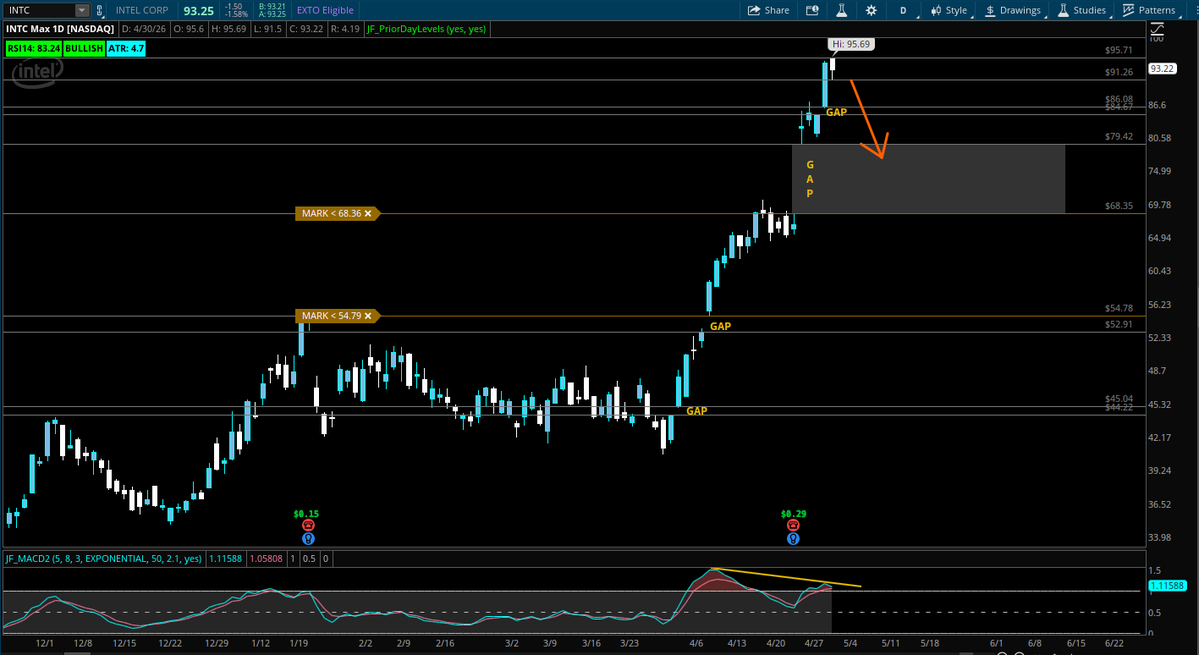Click the JF_PriorDayLevels study title
This screenshot has height=655, width=1199.
(426, 29)
